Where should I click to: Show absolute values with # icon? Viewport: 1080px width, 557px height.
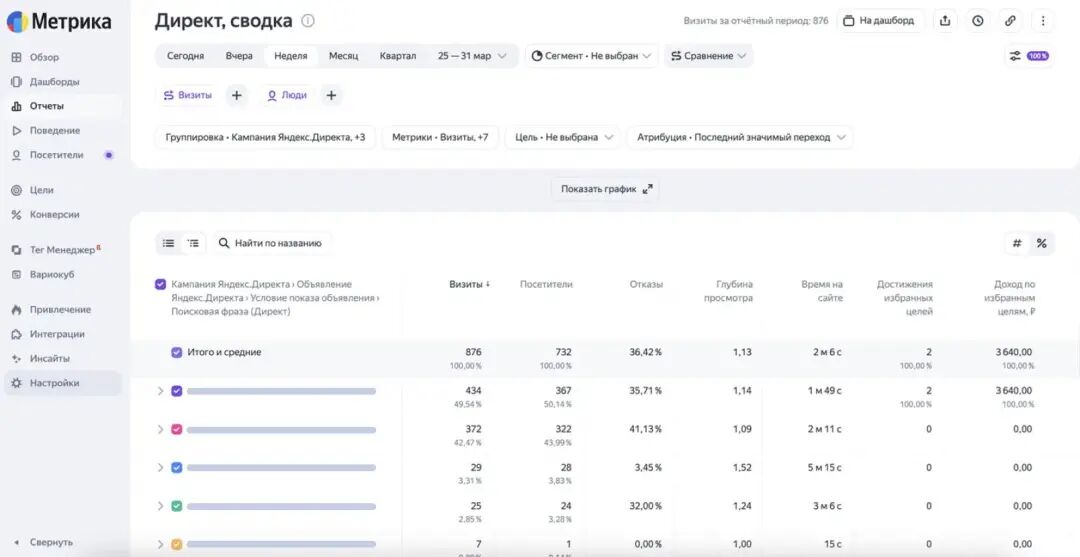click(x=1017, y=243)
